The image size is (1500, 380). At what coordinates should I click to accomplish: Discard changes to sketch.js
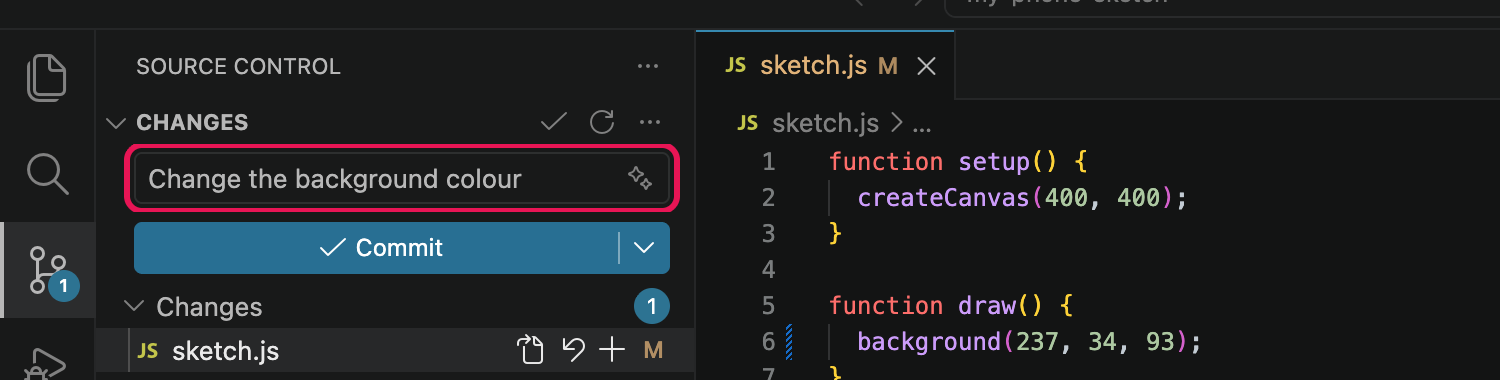click(573, 350)
